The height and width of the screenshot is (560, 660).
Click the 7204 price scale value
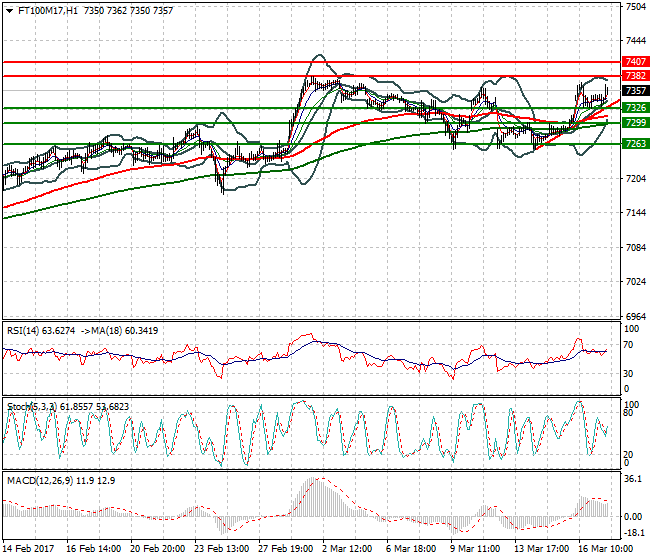[x=636, y=179]
